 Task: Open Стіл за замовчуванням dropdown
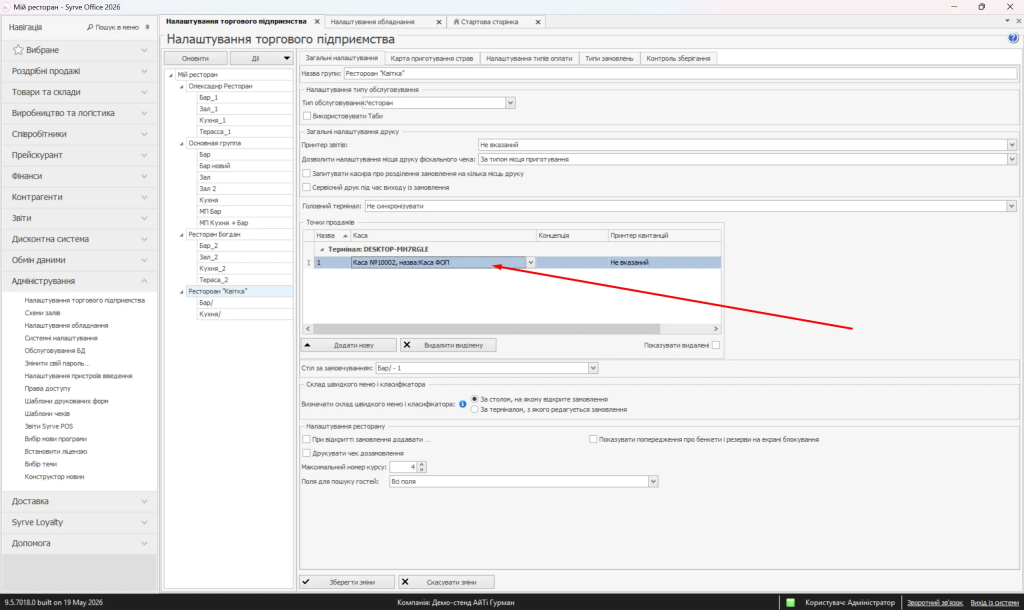point(593,368)
